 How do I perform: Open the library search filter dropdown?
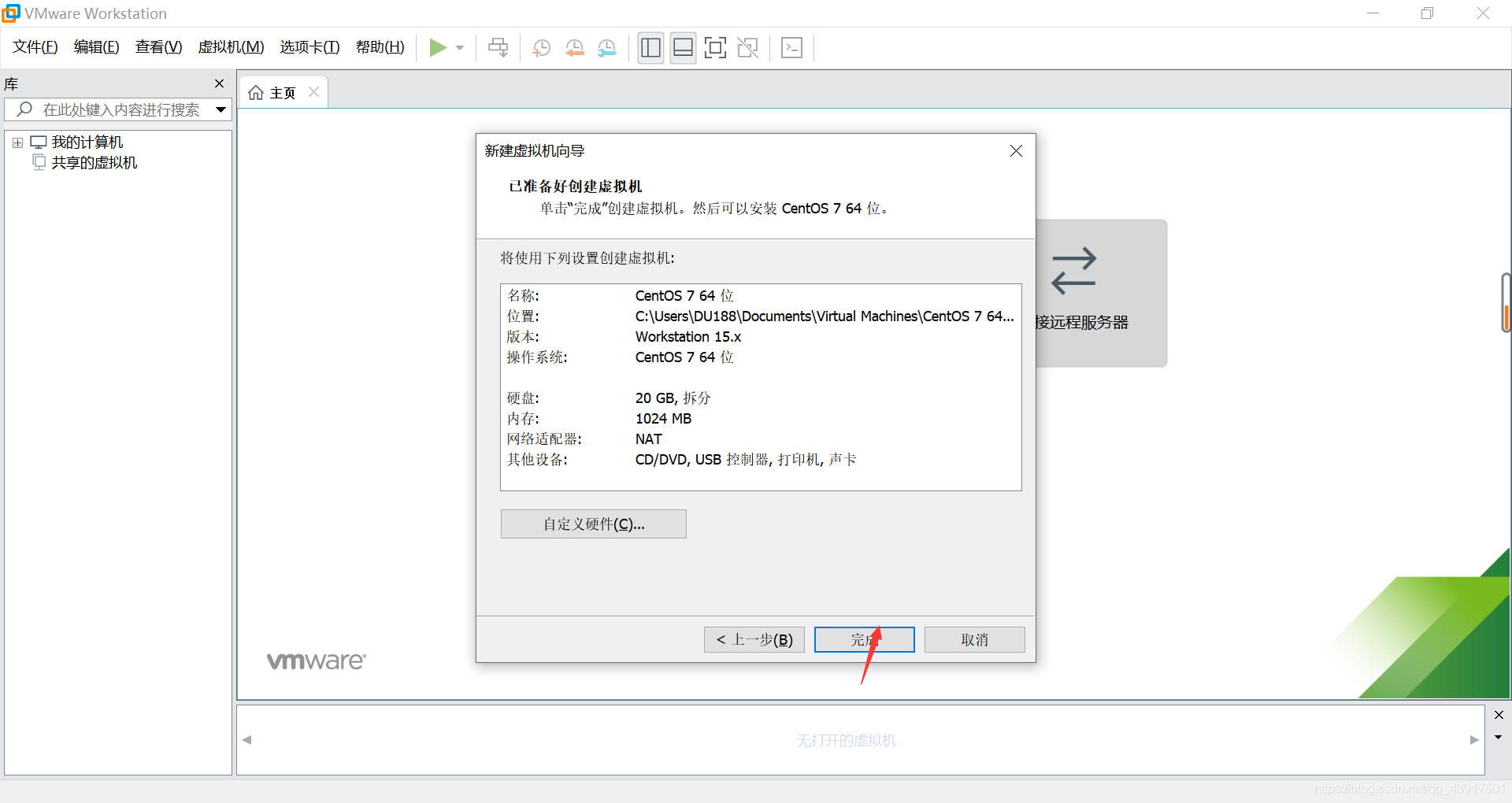[x=221, y=110]
